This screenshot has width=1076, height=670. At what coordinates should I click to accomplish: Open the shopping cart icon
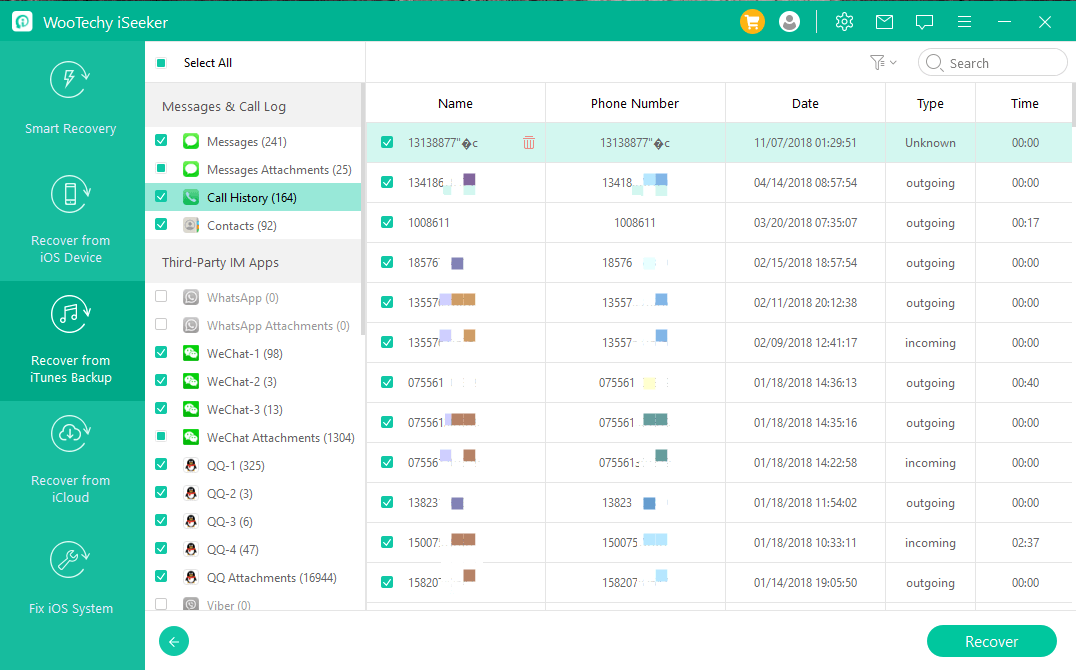tap(752, 21)
